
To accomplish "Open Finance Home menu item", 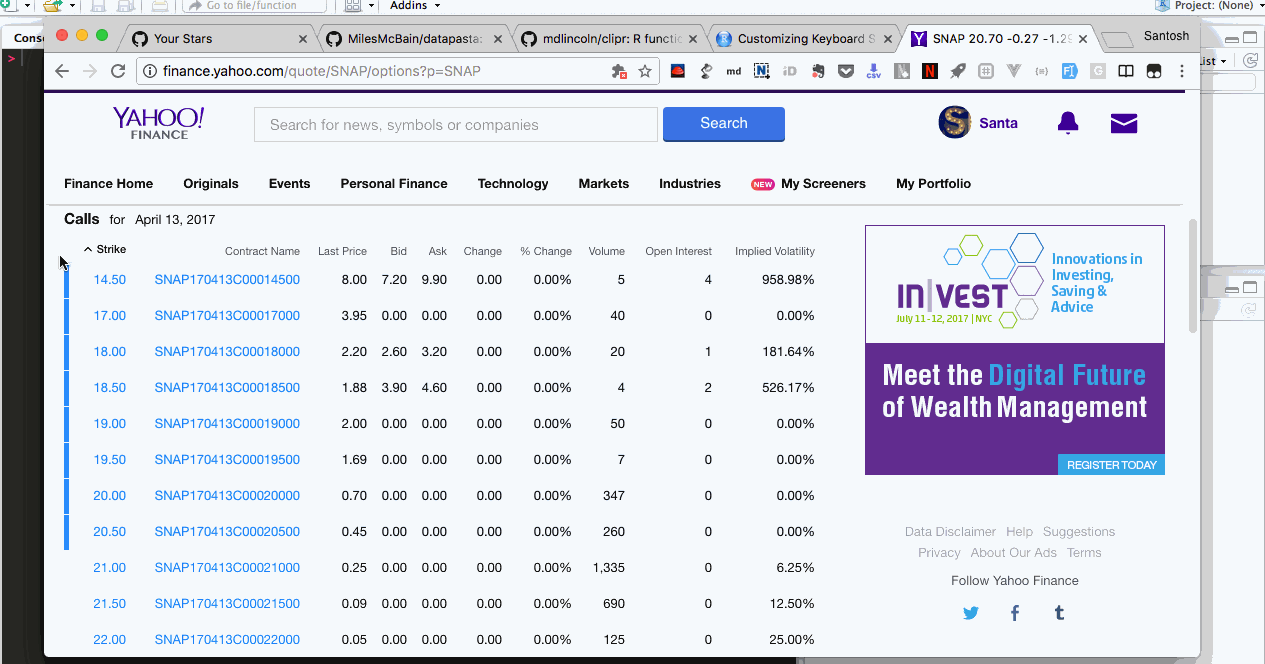I will (x=109, y=184).
